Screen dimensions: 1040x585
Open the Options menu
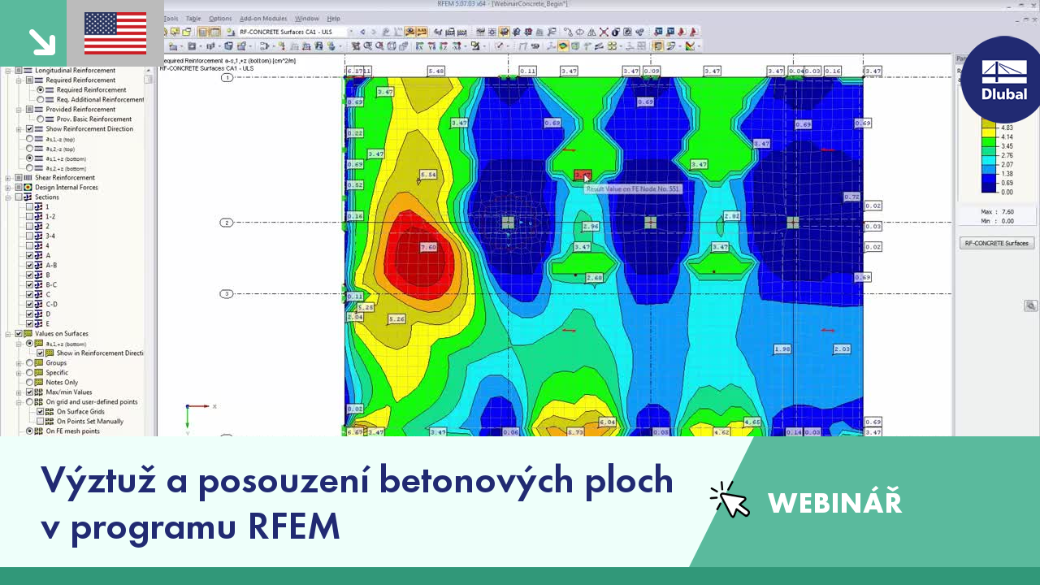tap(220, 19)
